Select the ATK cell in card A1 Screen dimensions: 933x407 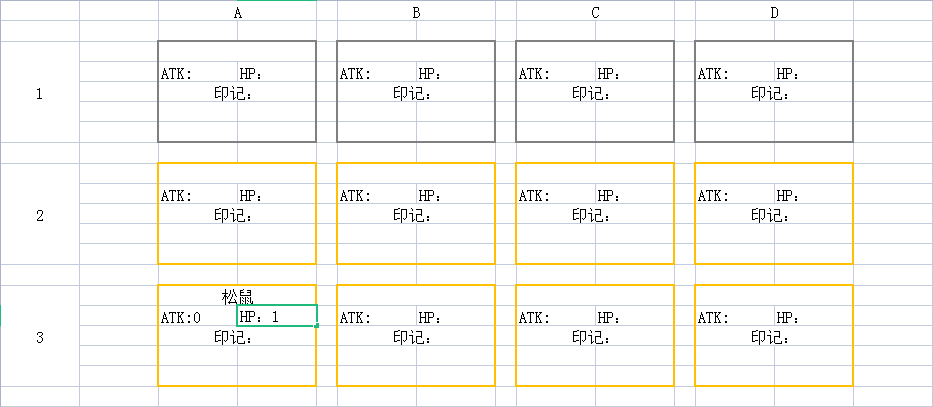pos(178,74)
